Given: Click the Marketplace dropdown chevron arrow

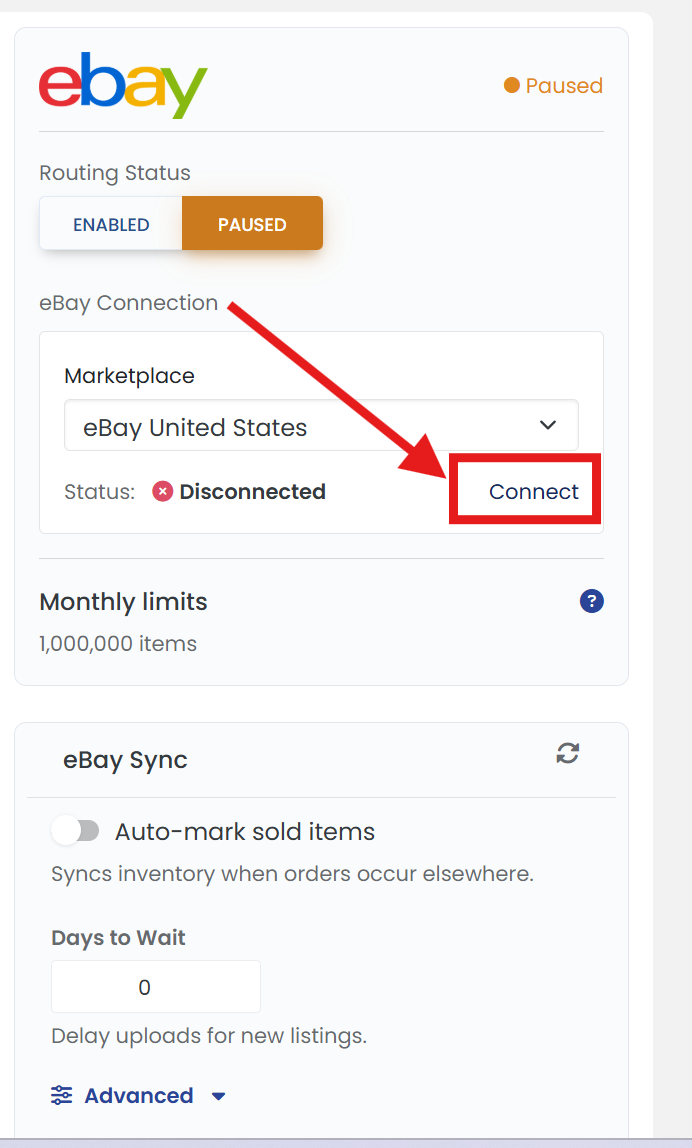Looking at the screenshot, I should [x=548, y=425].
